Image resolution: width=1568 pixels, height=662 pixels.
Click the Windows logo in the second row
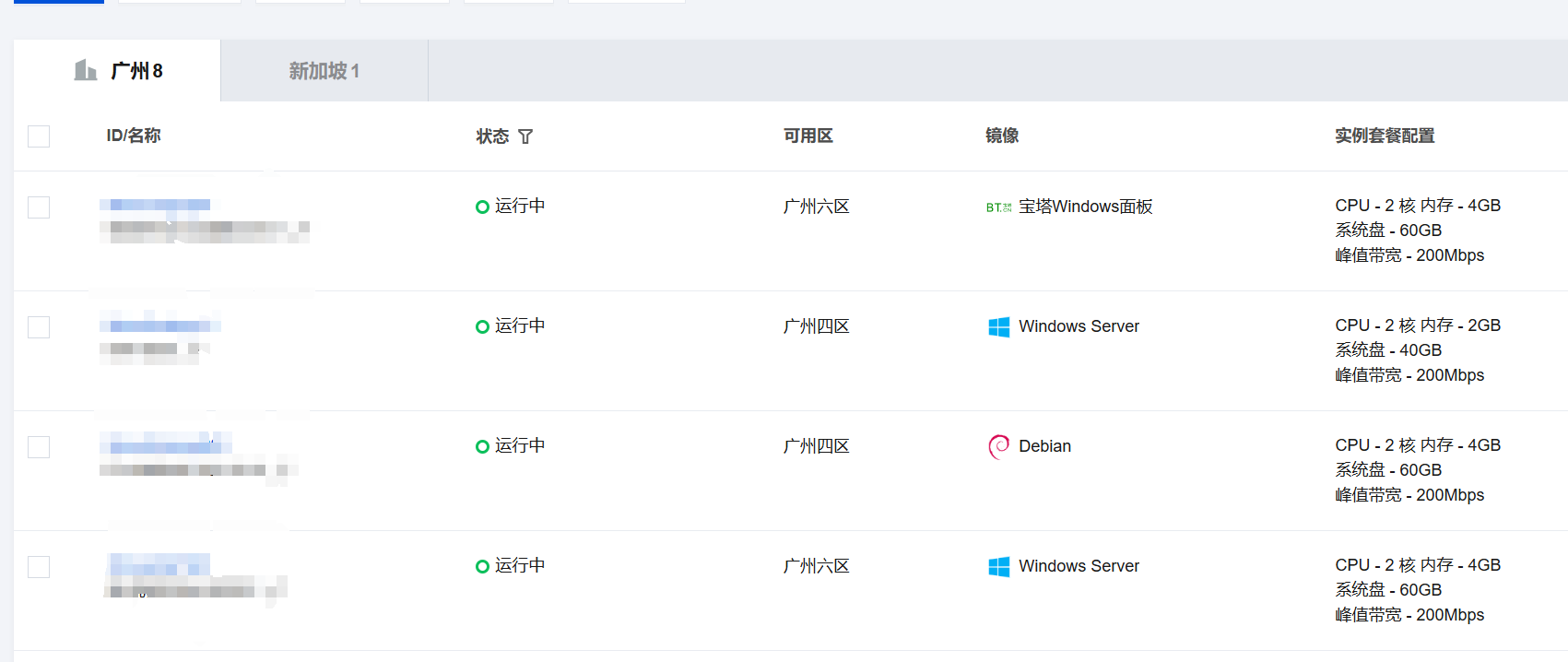[998, 327]
